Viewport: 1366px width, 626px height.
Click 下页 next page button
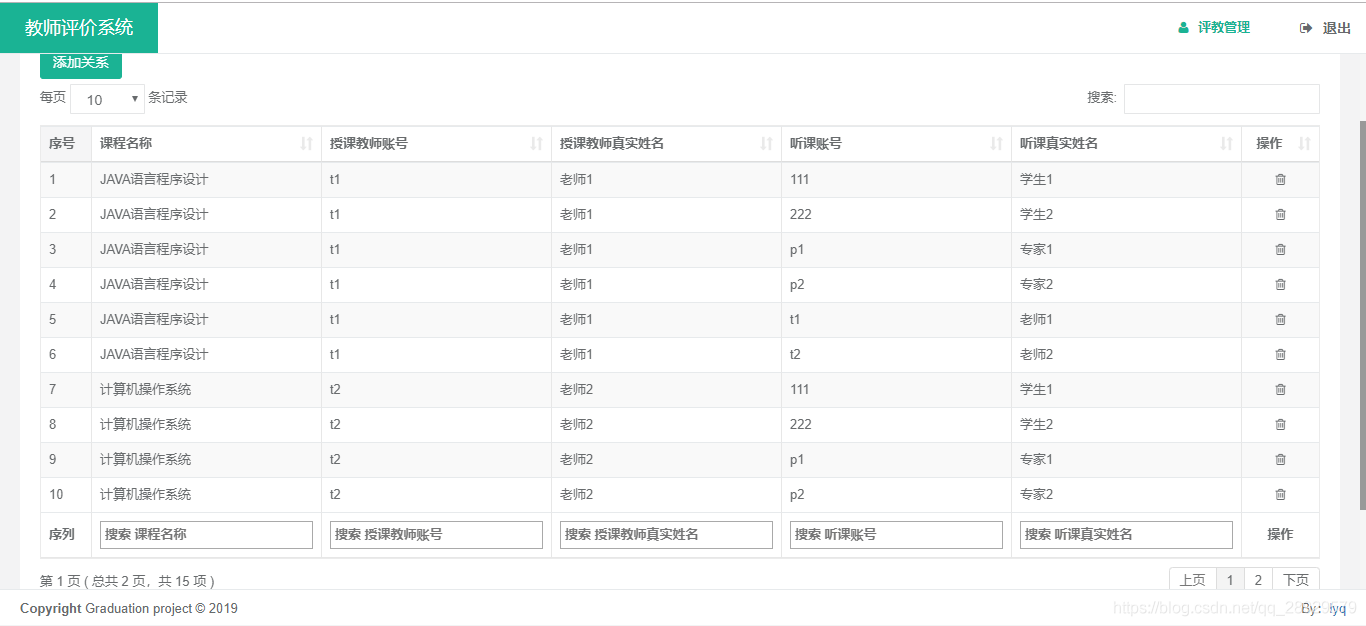pos(1296,580)
